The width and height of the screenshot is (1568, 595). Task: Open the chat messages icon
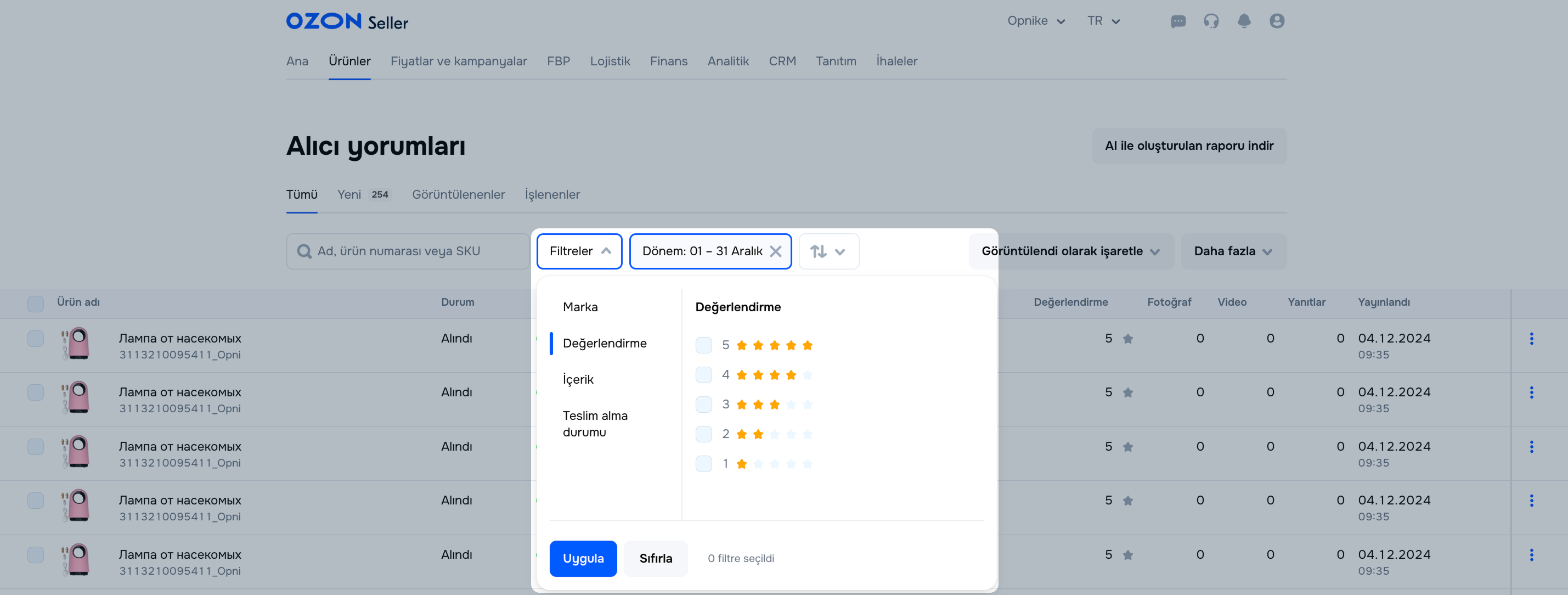[x=1178, y=21]
